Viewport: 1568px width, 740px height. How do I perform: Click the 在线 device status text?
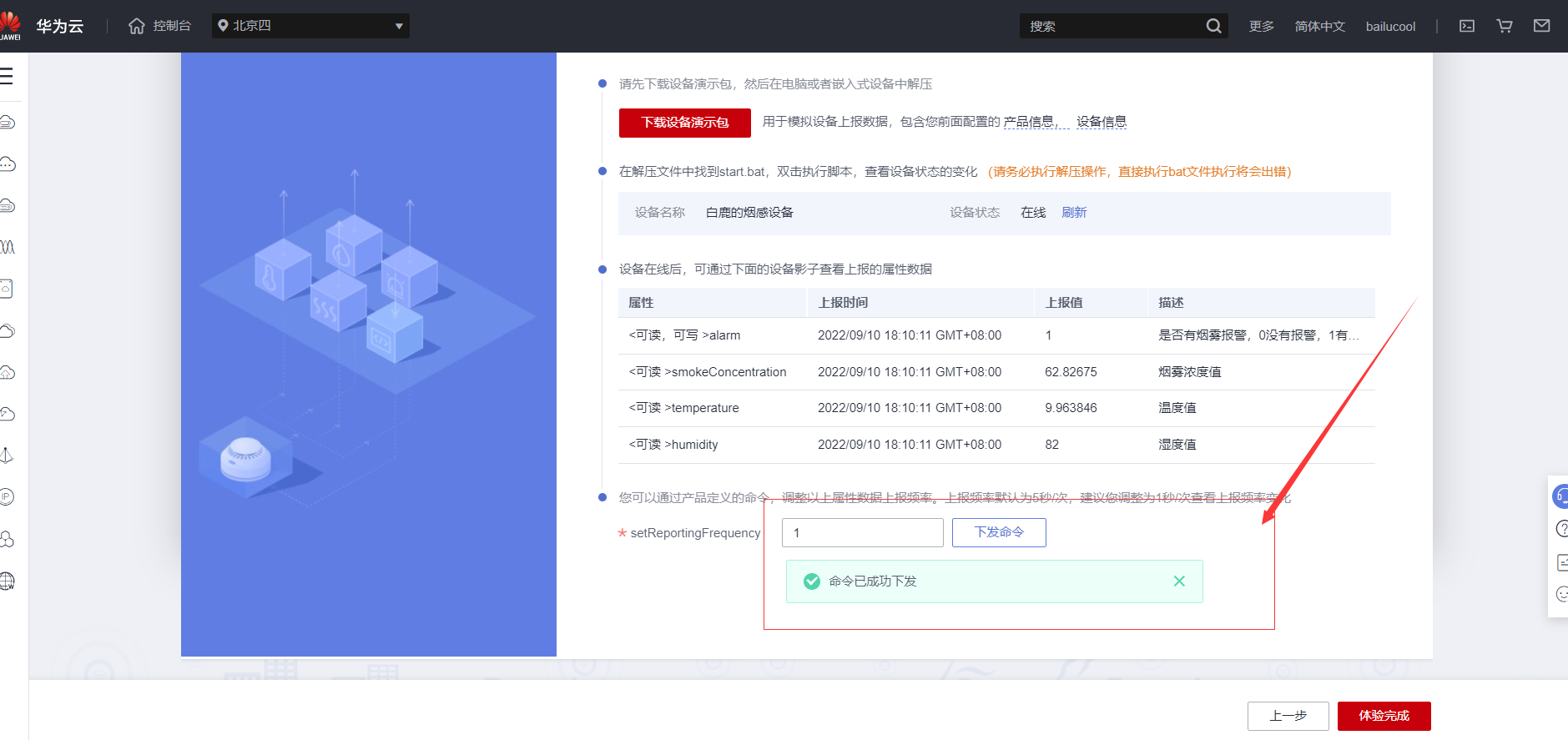coord(1033,213)
